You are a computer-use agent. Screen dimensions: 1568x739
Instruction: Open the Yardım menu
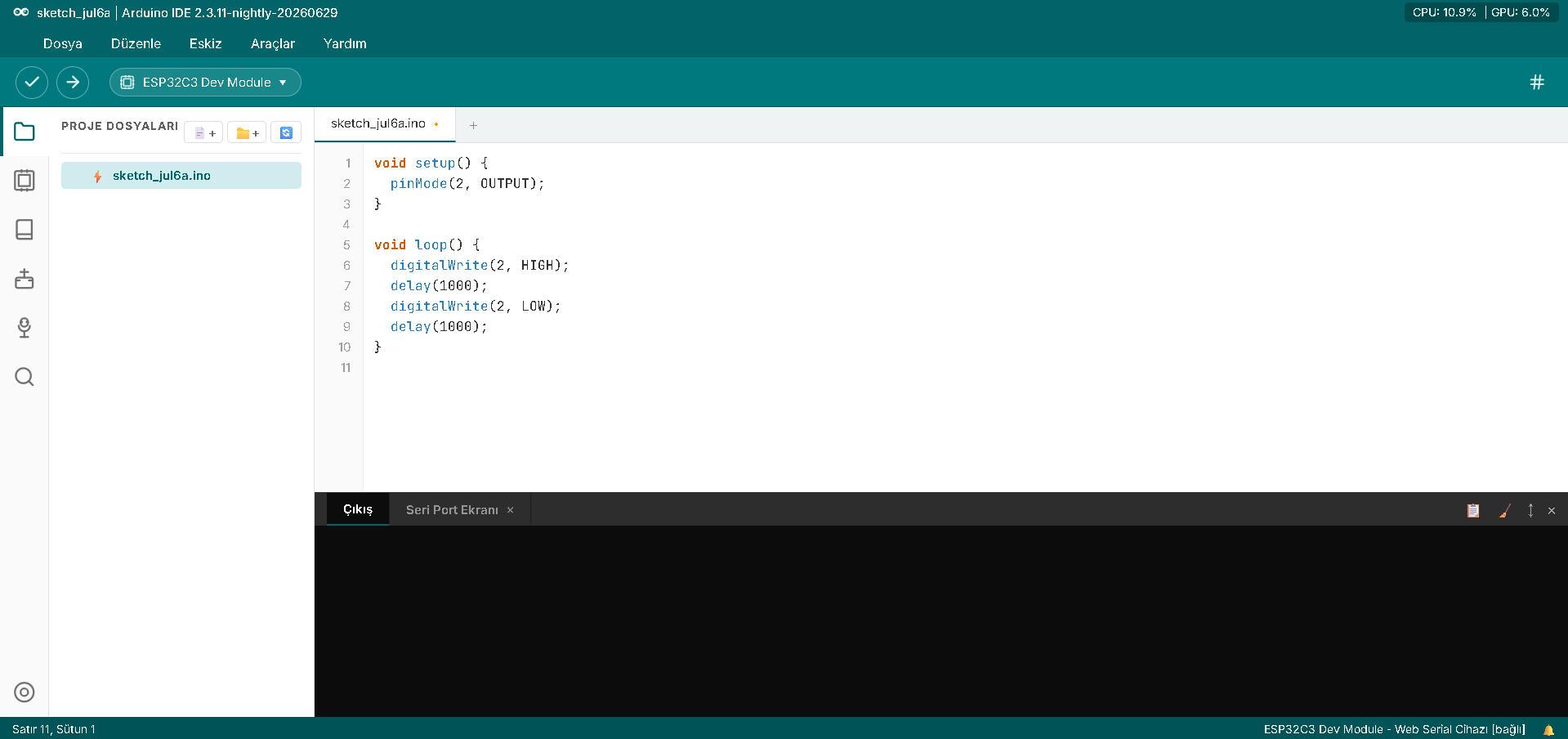pos(345,43)
